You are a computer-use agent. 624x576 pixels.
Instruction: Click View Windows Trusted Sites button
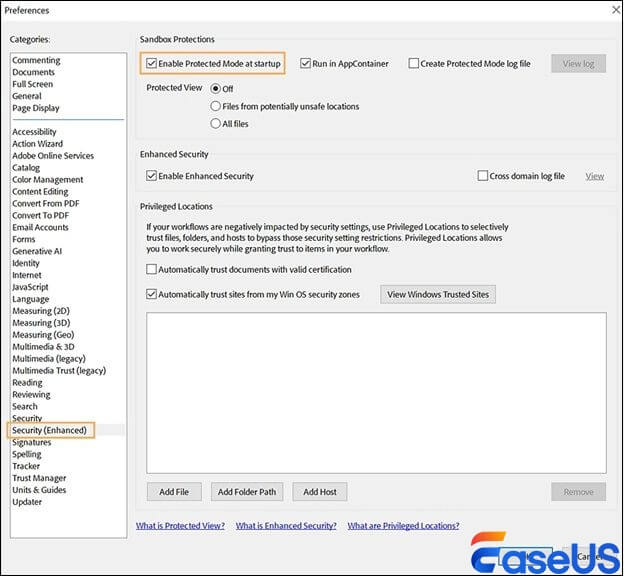coord(438,294)
